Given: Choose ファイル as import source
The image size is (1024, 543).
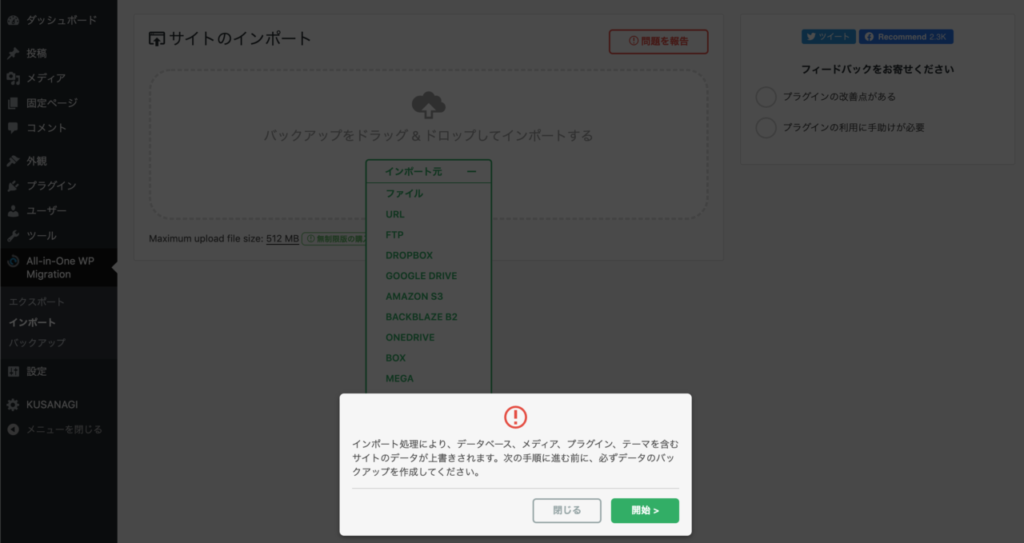Looking at the screenshot, I should click(404, 193).
